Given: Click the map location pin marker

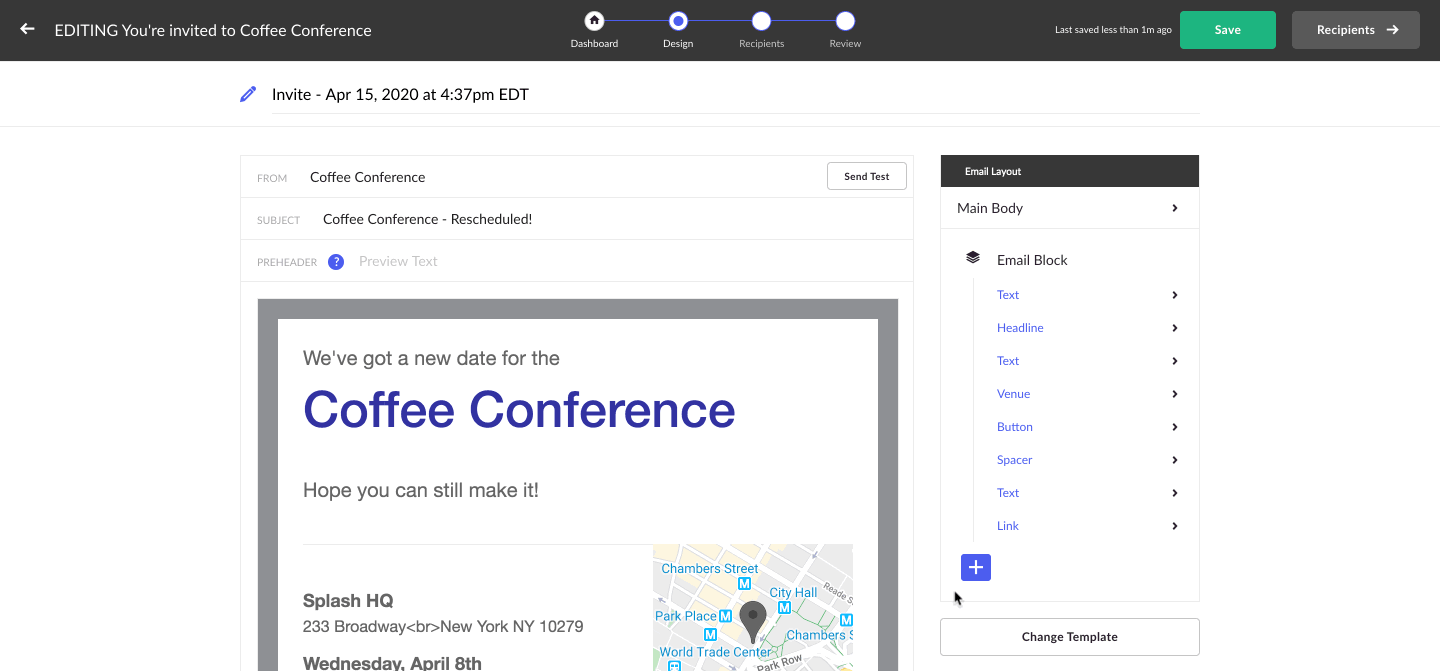Looking at the screenshot, I should (753, 621).
